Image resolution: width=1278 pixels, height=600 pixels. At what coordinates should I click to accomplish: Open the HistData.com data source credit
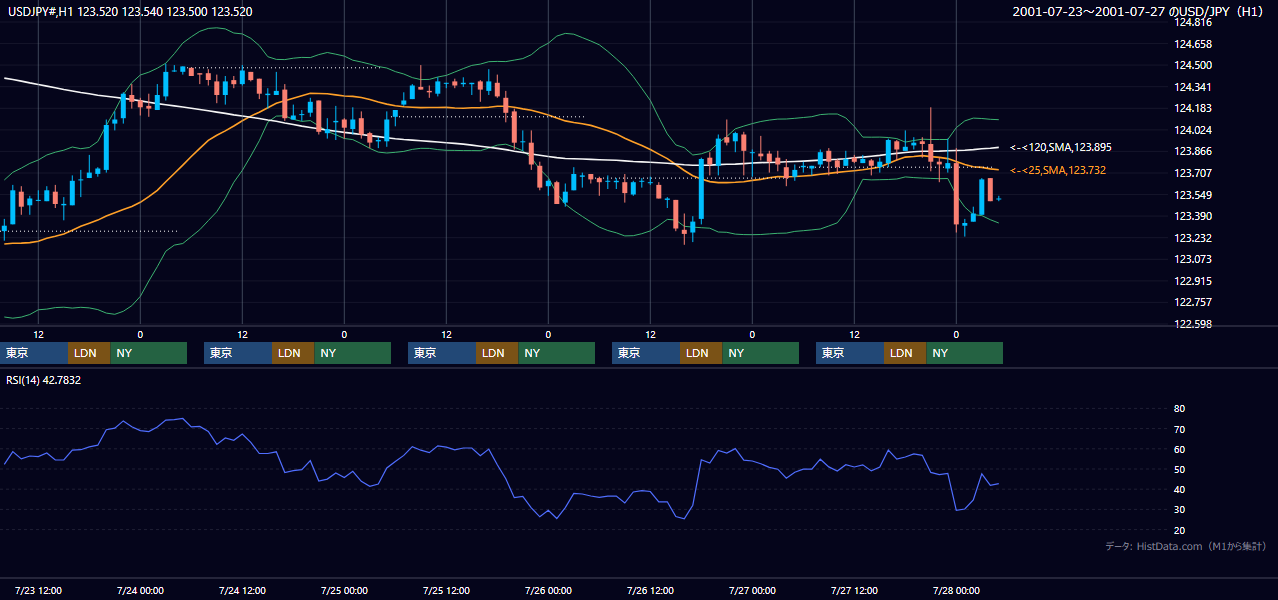point(1186,546)
